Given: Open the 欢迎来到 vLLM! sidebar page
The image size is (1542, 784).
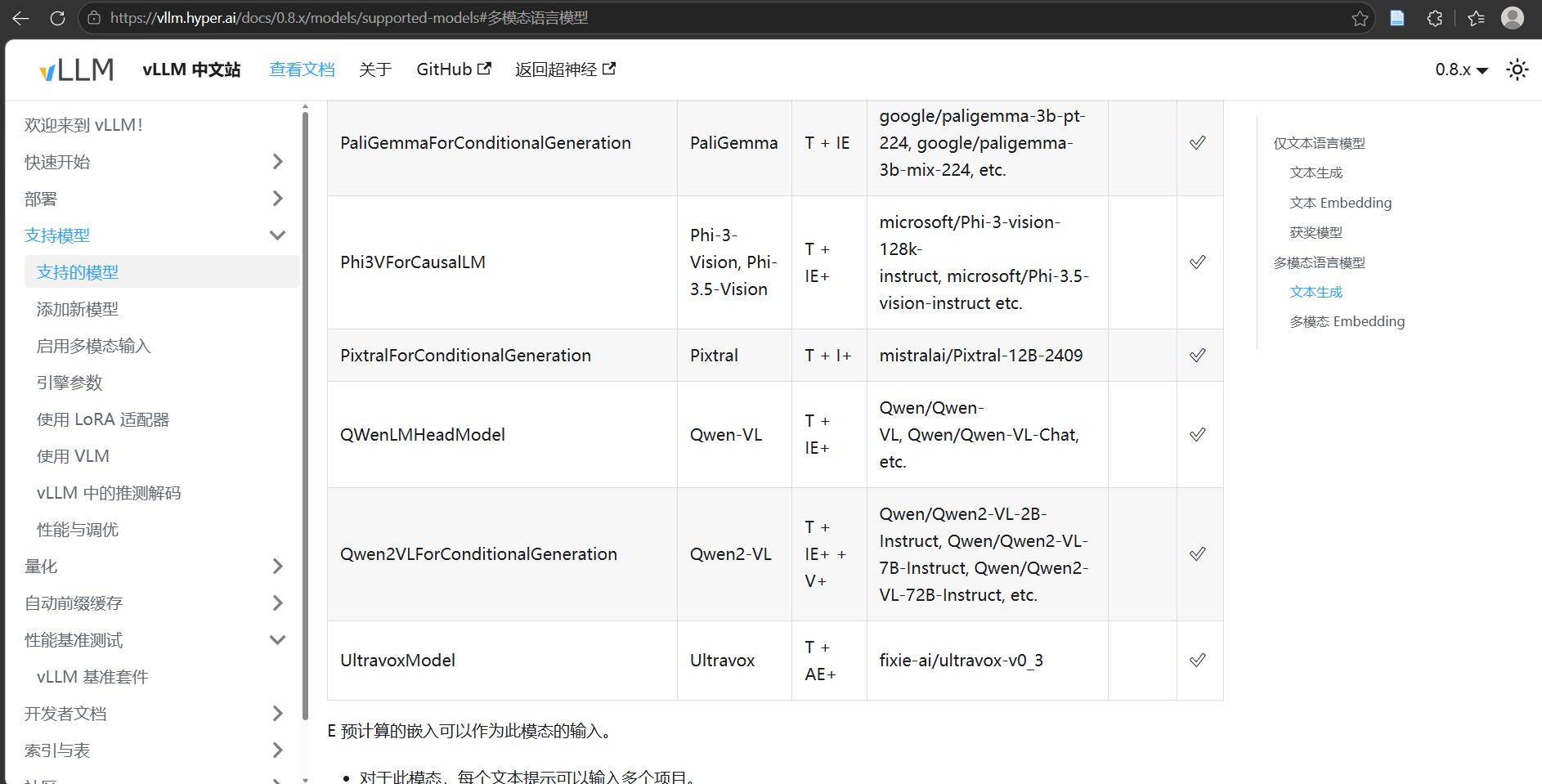Looking at the screenshot, I should [83, 125].
